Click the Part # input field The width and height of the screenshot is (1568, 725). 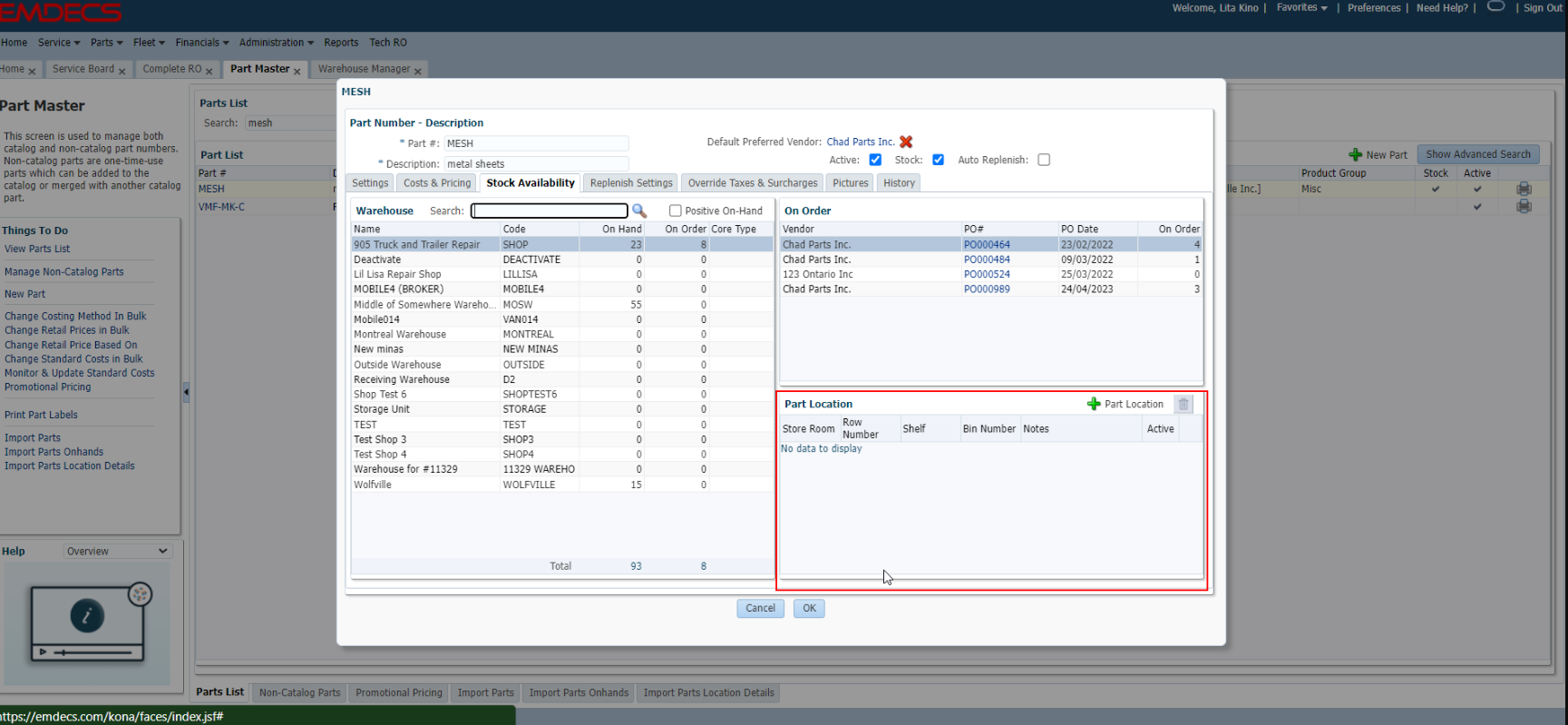tap(536, 143)
